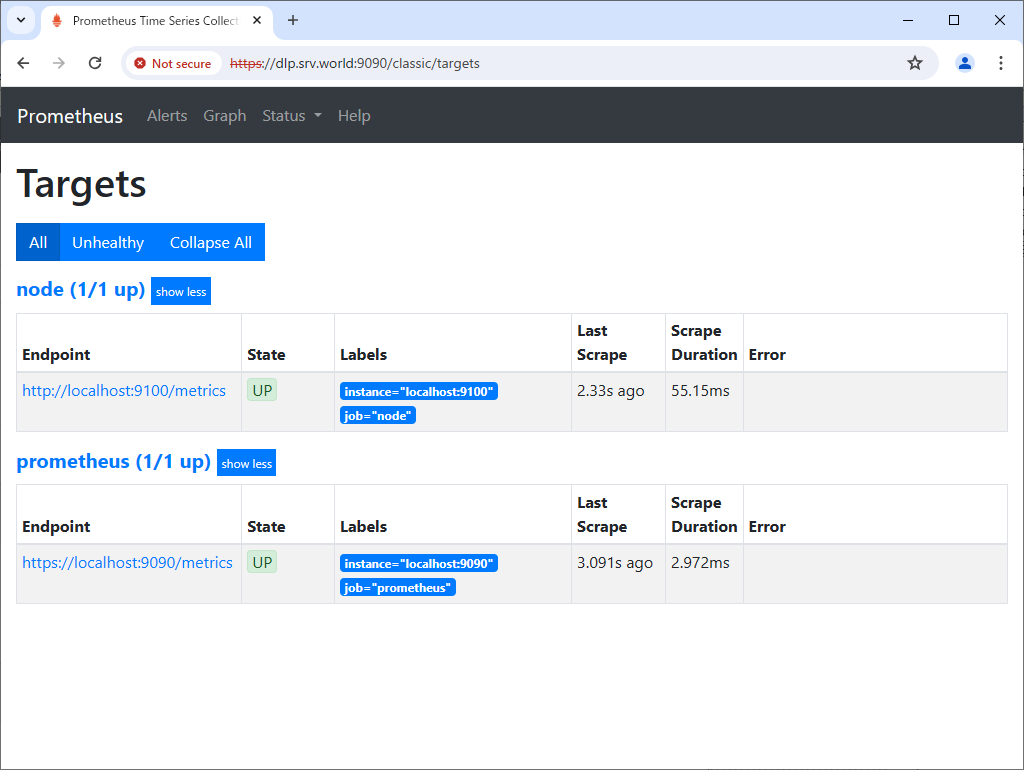The image size is (1024, 770).
Task: Click the Targets page heading
Action: tap(81, 184)
